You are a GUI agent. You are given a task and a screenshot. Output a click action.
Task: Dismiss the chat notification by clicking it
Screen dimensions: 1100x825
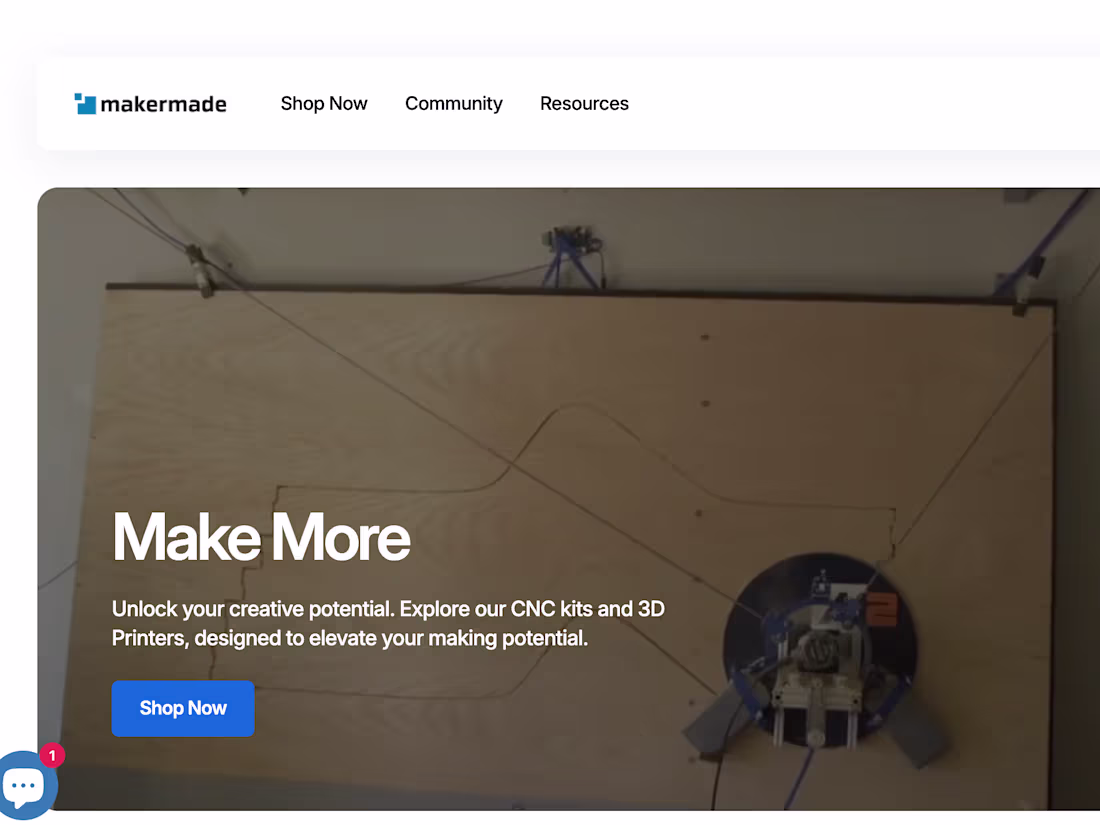(x=51, y=755)
